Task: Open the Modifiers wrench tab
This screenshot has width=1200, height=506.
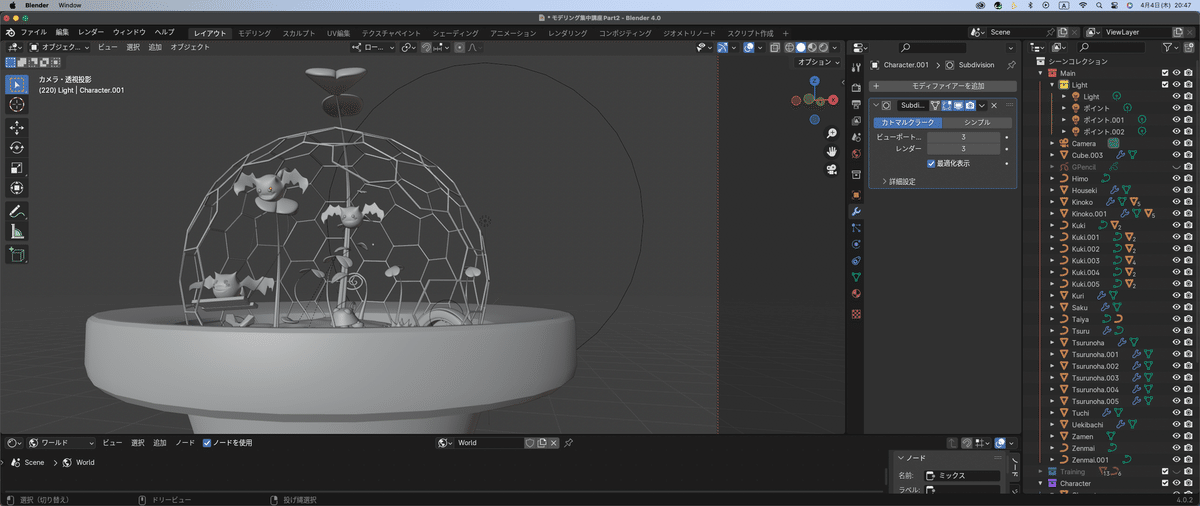Action: click(x=856, y=212)
